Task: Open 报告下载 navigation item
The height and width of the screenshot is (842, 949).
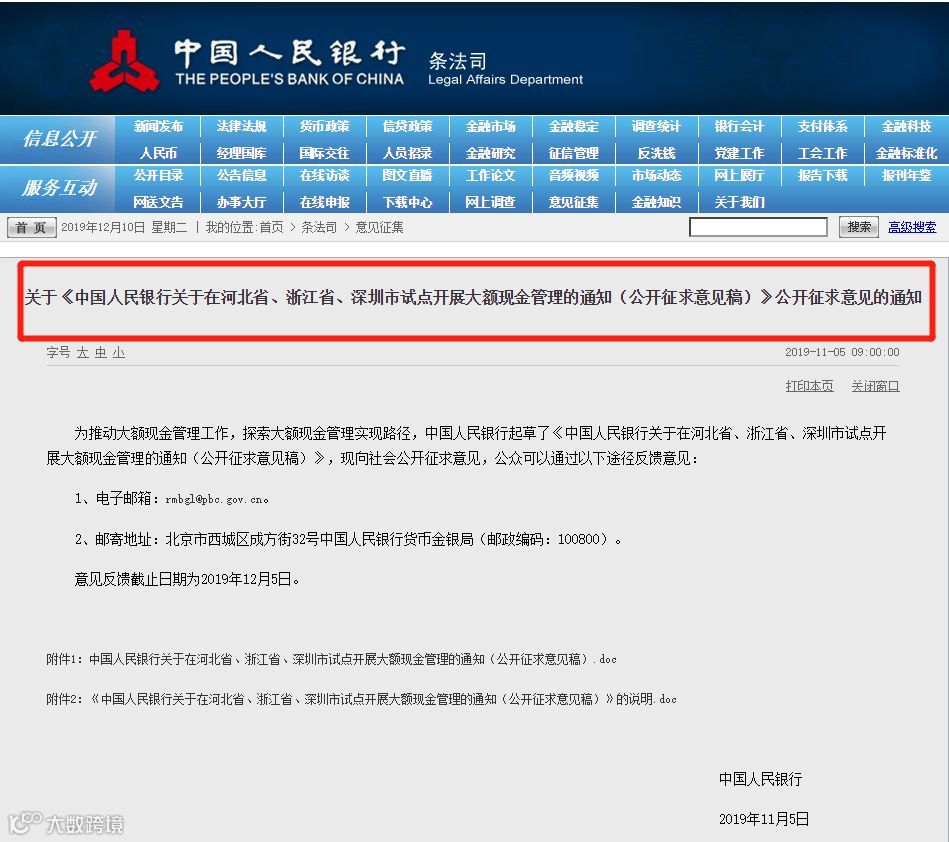Action: 822,176
